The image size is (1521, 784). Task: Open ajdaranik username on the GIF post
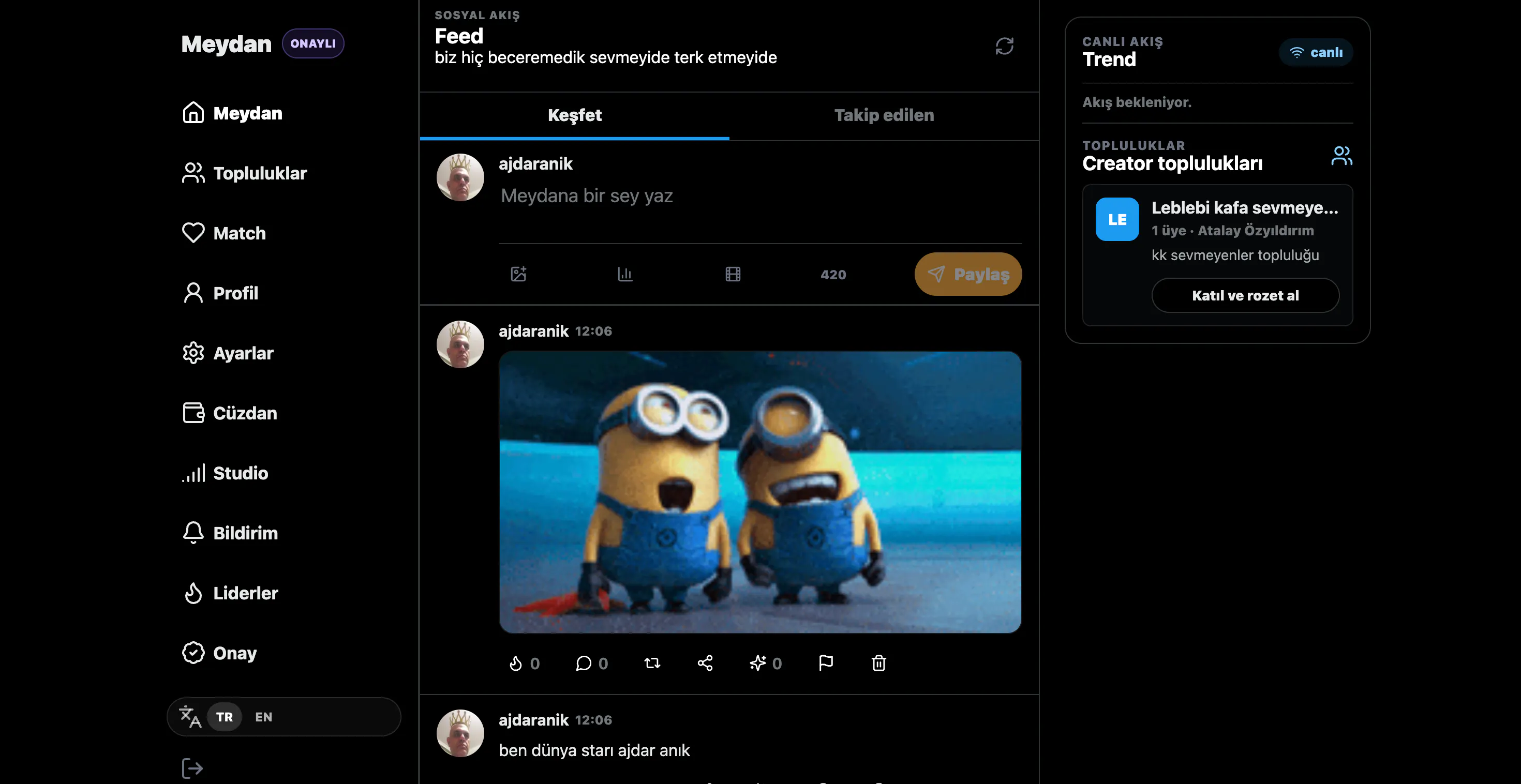533,331
